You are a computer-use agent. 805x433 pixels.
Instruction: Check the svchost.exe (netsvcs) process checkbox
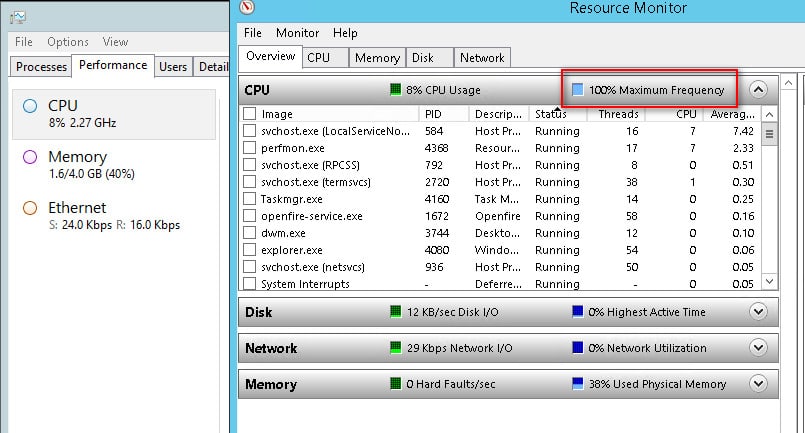tap(250, 267)
